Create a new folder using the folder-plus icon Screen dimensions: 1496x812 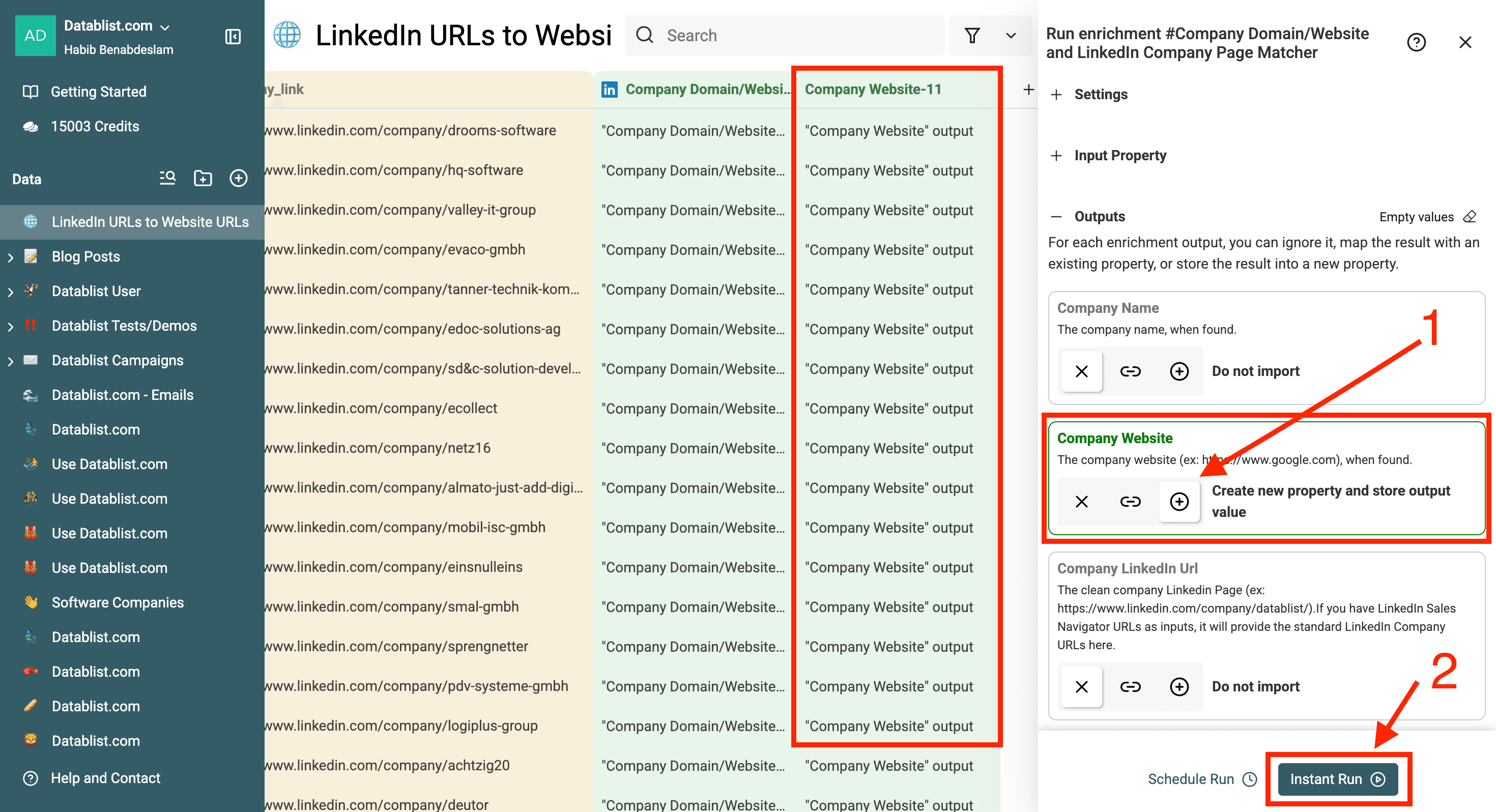pos(203,178)
